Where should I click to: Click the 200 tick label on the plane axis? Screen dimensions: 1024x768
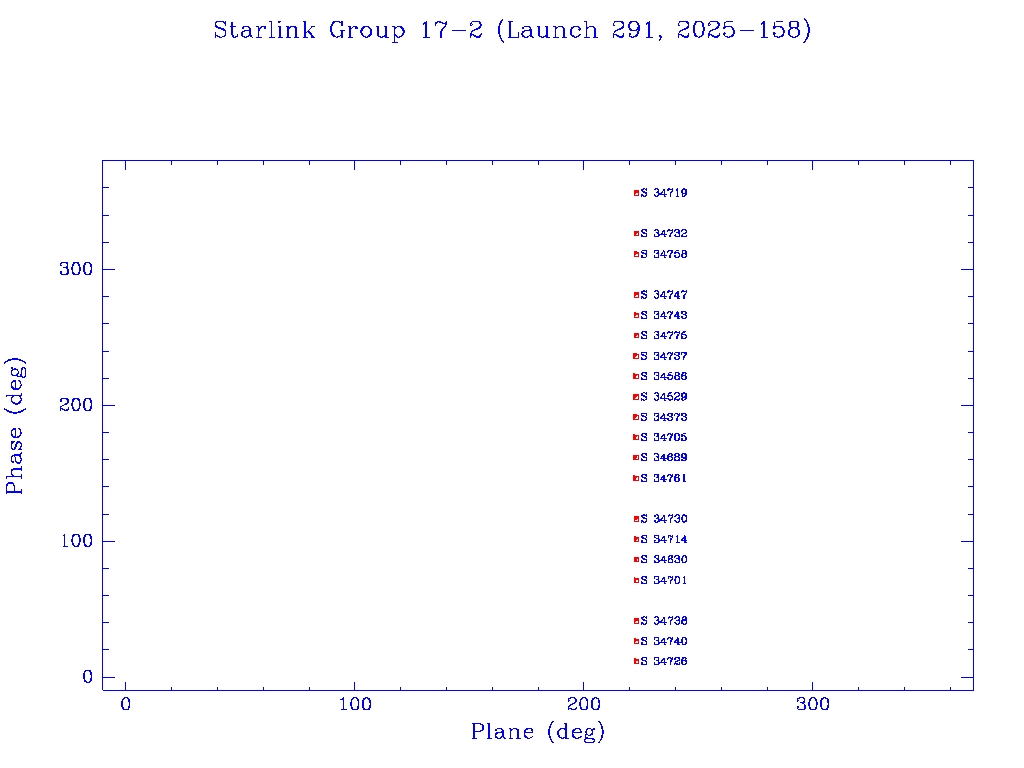pyautogui.click(x=584, y=705)
